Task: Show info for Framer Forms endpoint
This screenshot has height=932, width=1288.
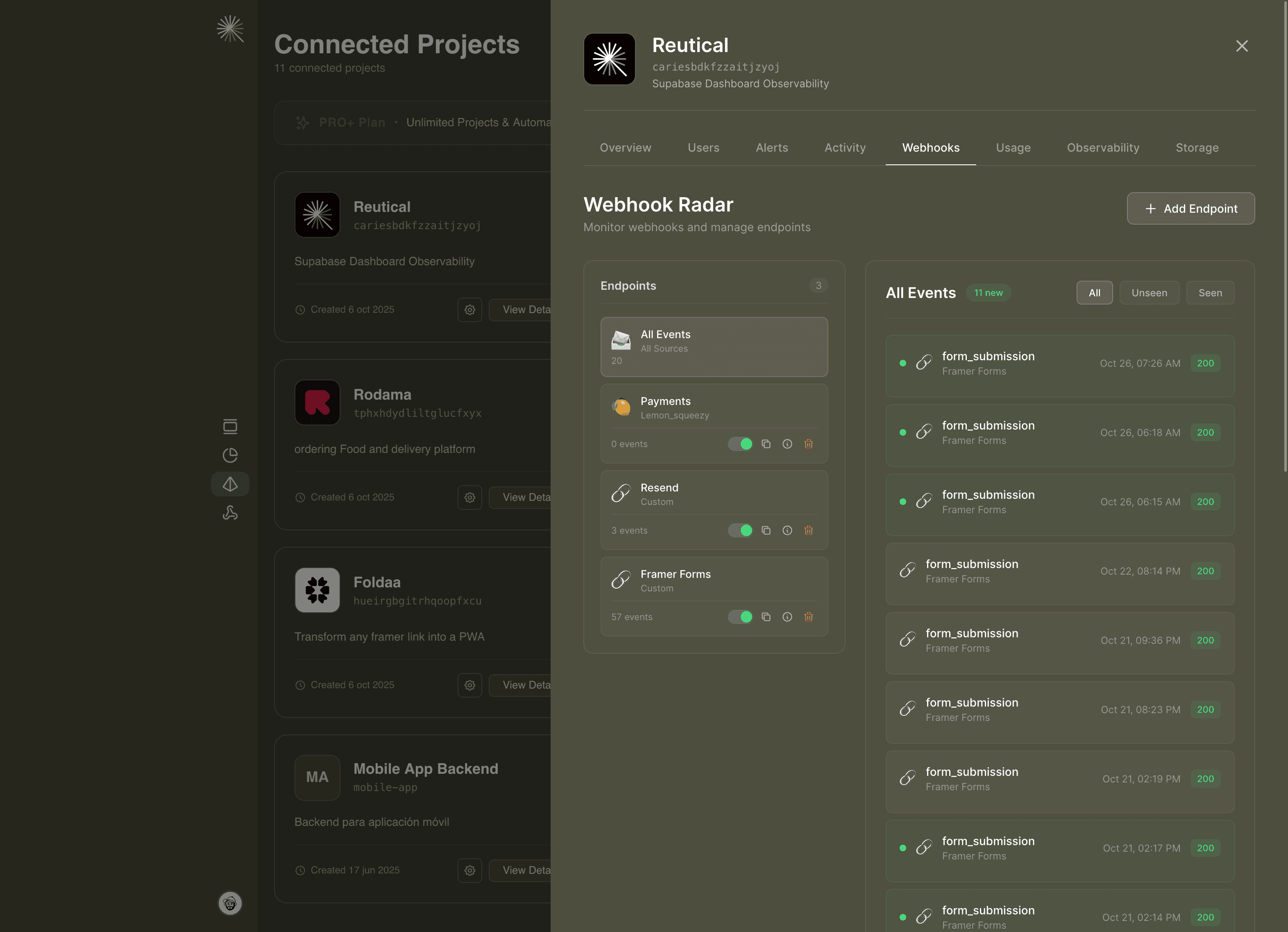Action: coord(787,616)
